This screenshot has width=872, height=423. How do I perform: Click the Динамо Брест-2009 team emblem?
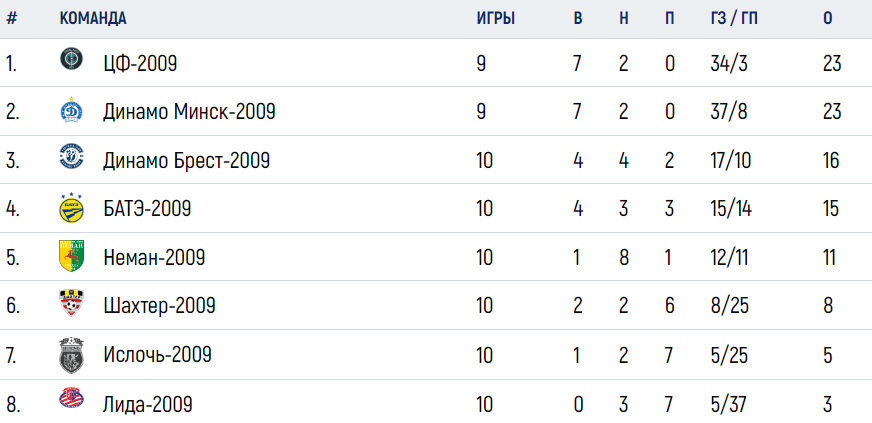[71, 157]
